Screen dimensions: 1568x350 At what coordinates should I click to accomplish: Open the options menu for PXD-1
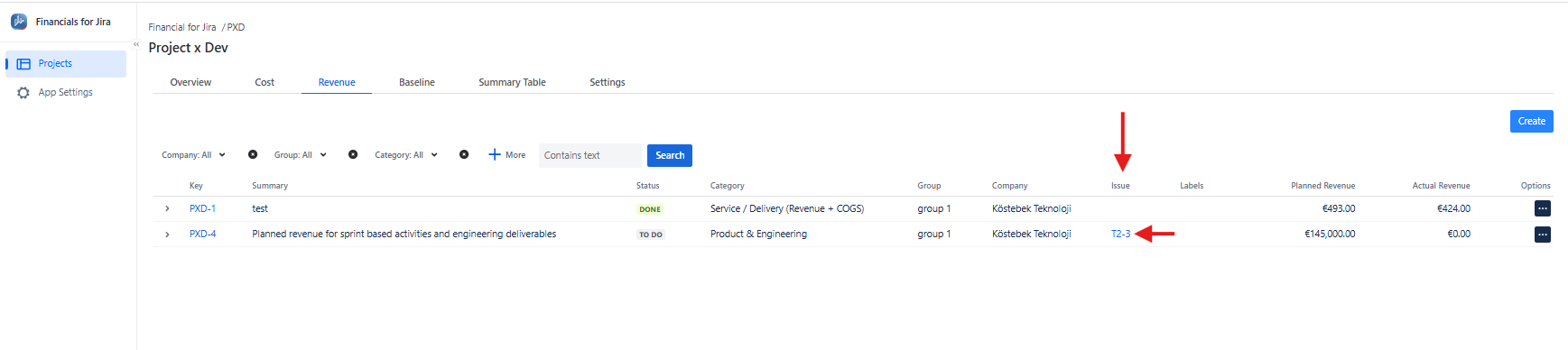(x=1543, y=208)
